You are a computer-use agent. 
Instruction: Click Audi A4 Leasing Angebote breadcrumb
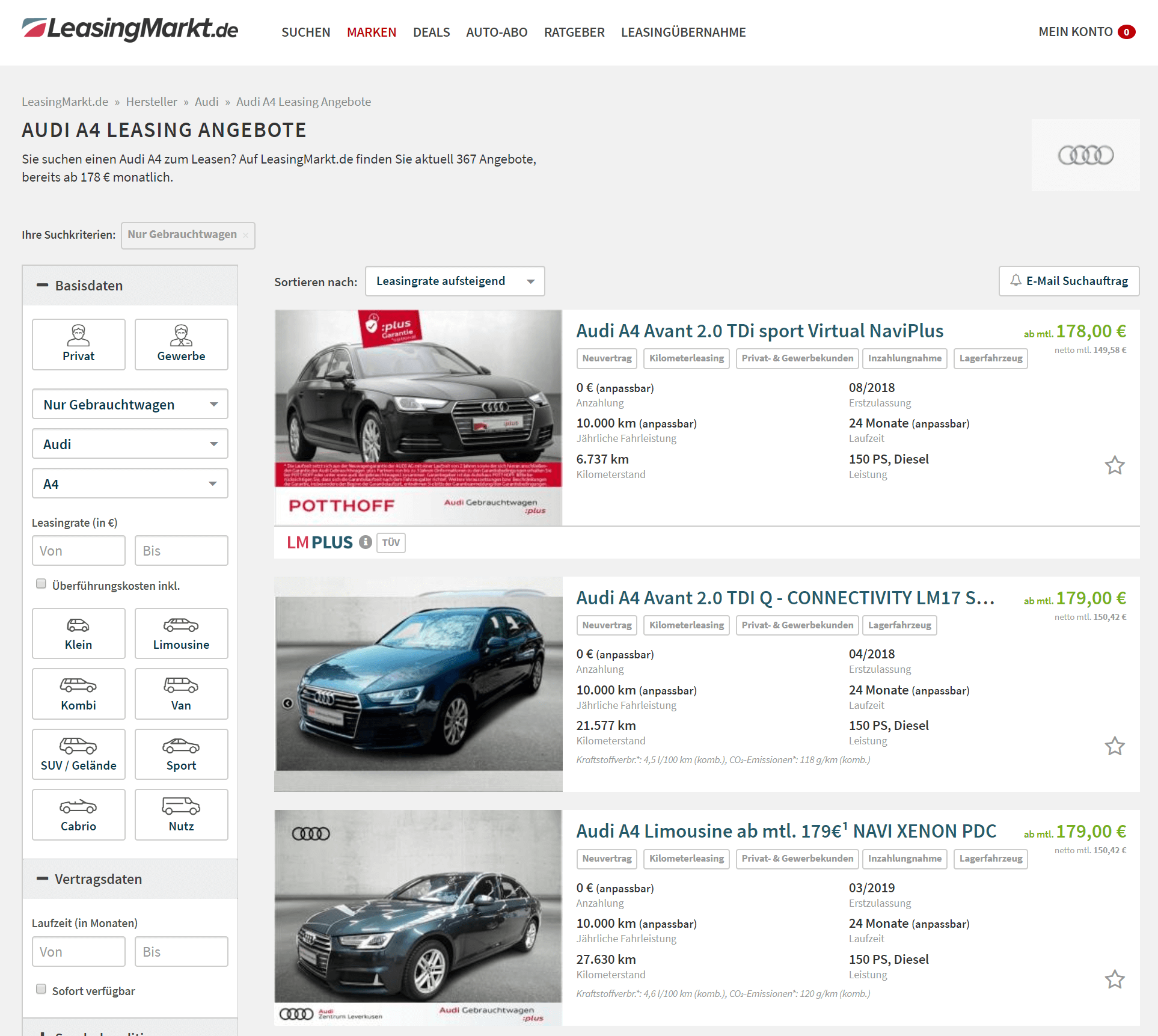pos(303,102)
